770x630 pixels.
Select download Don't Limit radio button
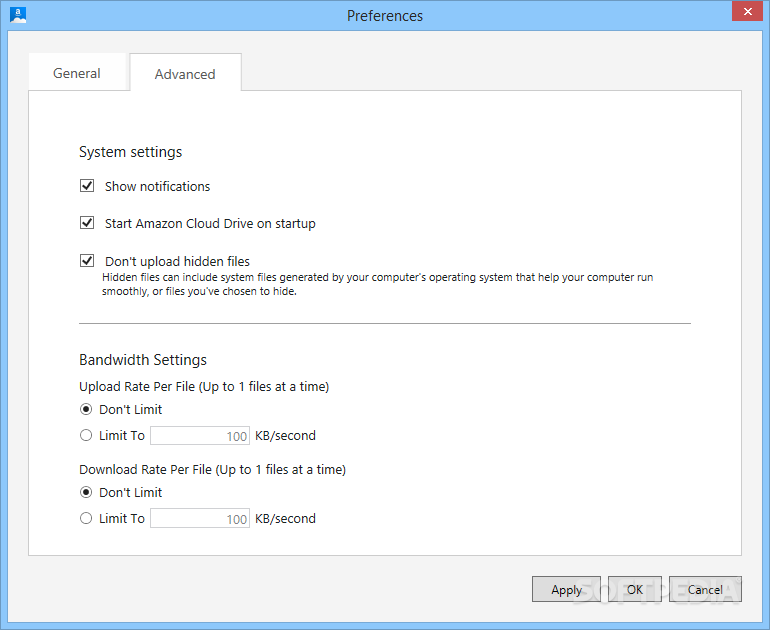[86, 492]
